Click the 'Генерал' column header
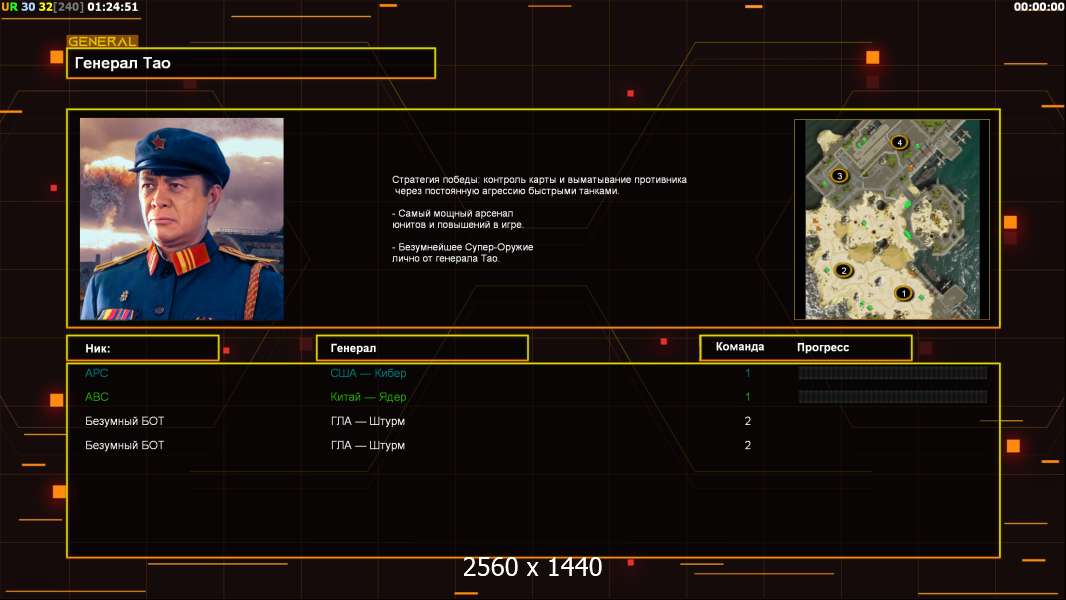The image size is (1066, 600). tap(422, 348)
